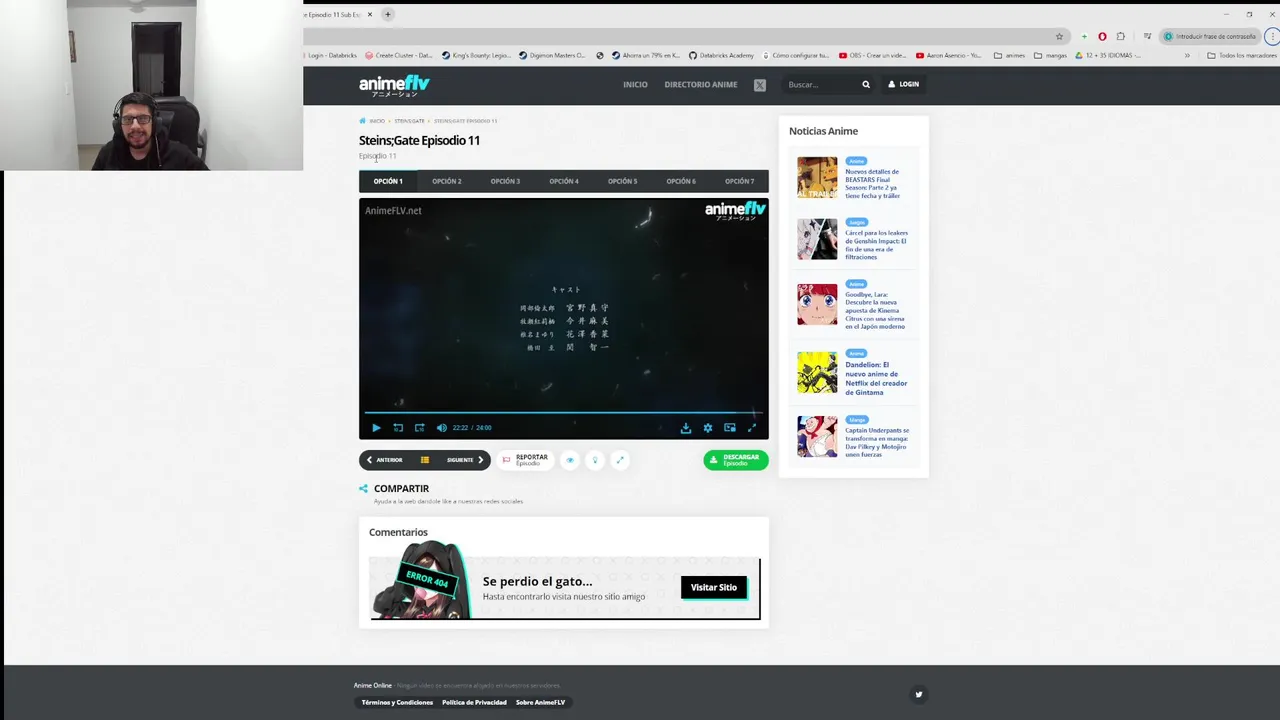Image resolution: width=1280 pixels, height=720 pixels.
Task: Open the animes bookmarks folder
Action: (1009, 55)
